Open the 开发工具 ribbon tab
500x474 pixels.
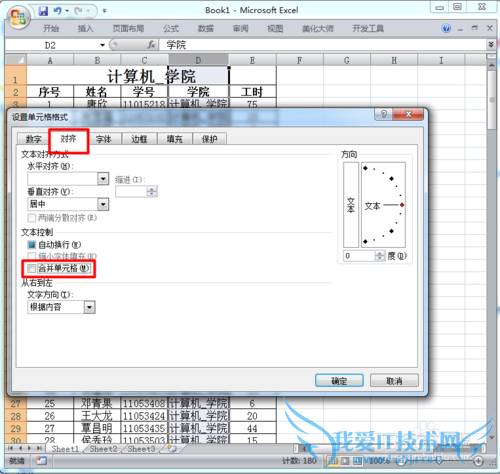pos(368,29)
